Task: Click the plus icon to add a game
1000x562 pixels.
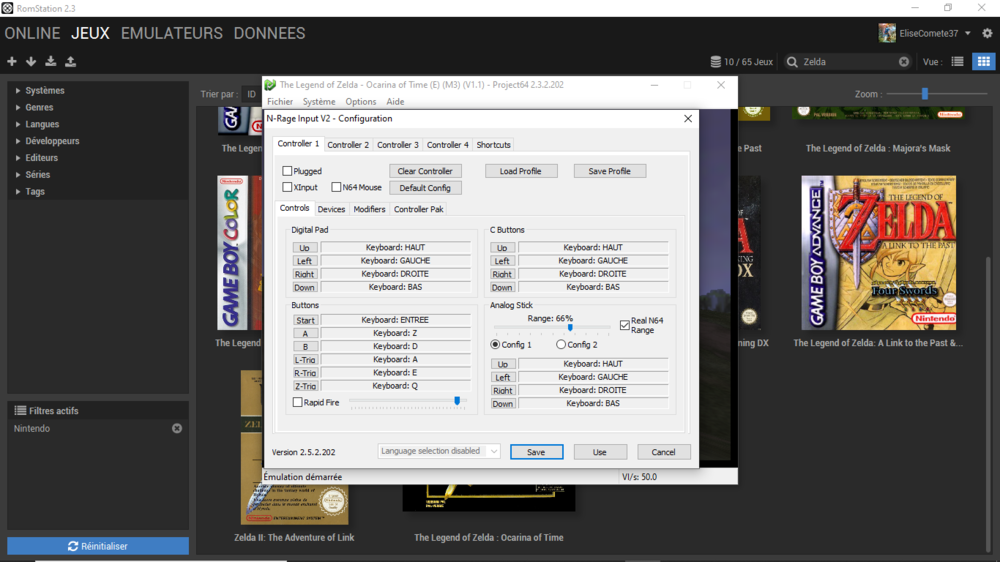Action: coord(12,62)
